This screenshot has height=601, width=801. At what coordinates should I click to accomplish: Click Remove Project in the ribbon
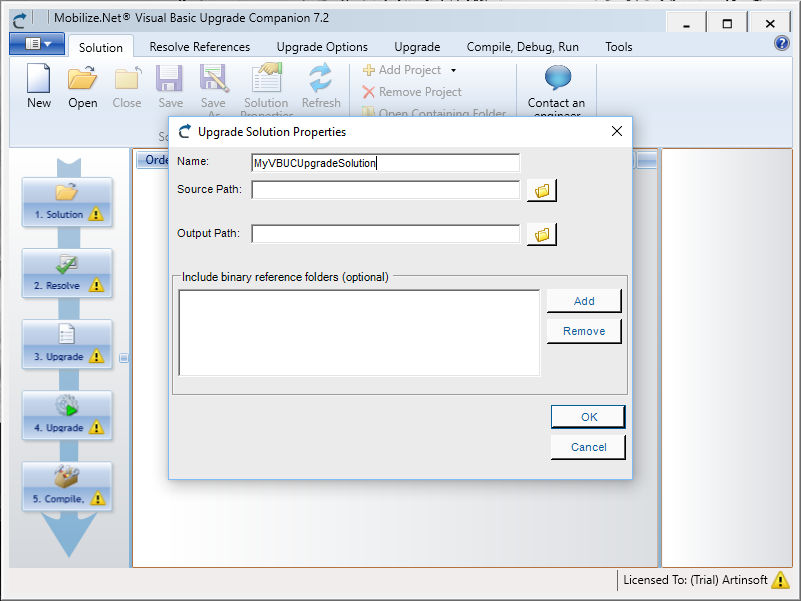(412, 92)
